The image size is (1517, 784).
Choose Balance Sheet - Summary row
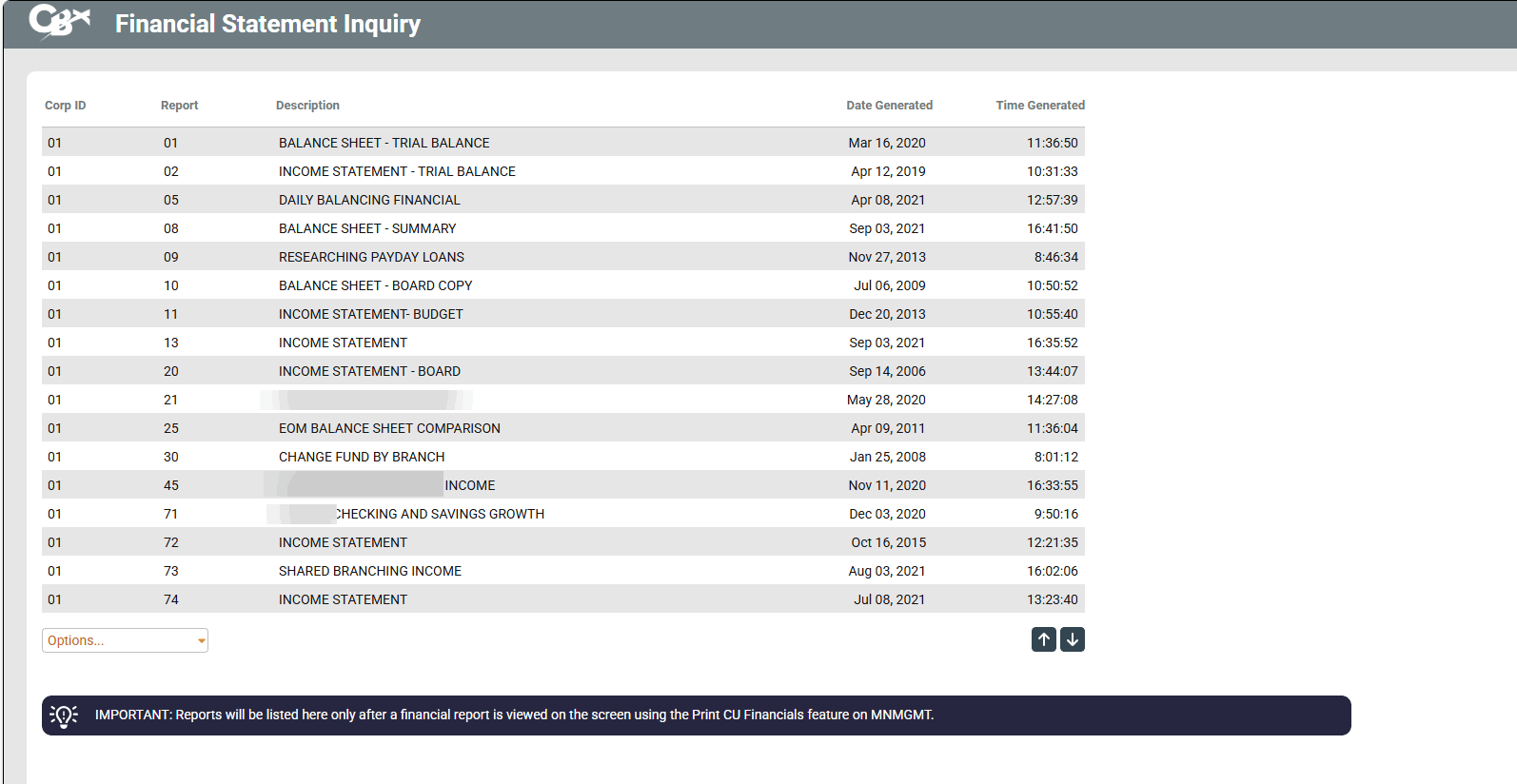click(x=367, y=228)
